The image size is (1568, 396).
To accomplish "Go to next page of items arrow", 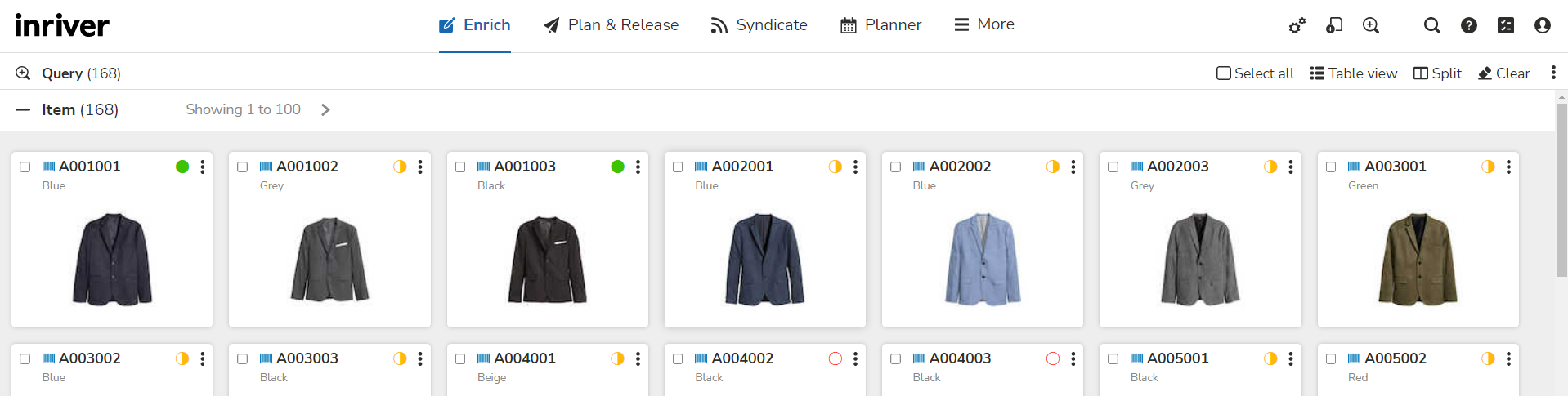I will 325,109.
